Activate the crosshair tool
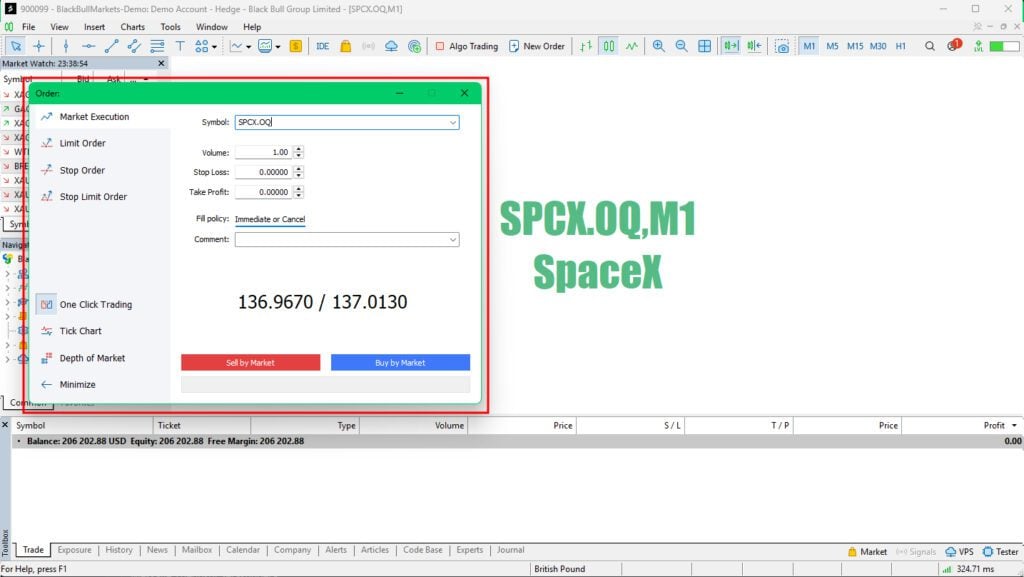The image size is (1024, 577). click(39, 46)
